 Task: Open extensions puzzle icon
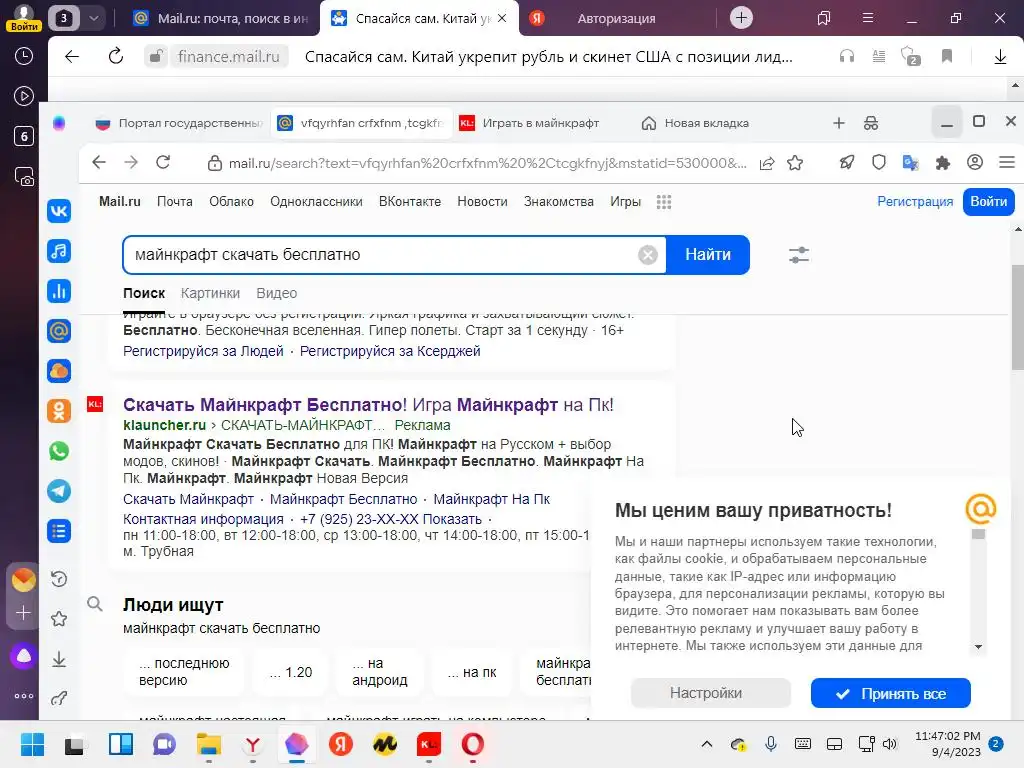[942, 163]
